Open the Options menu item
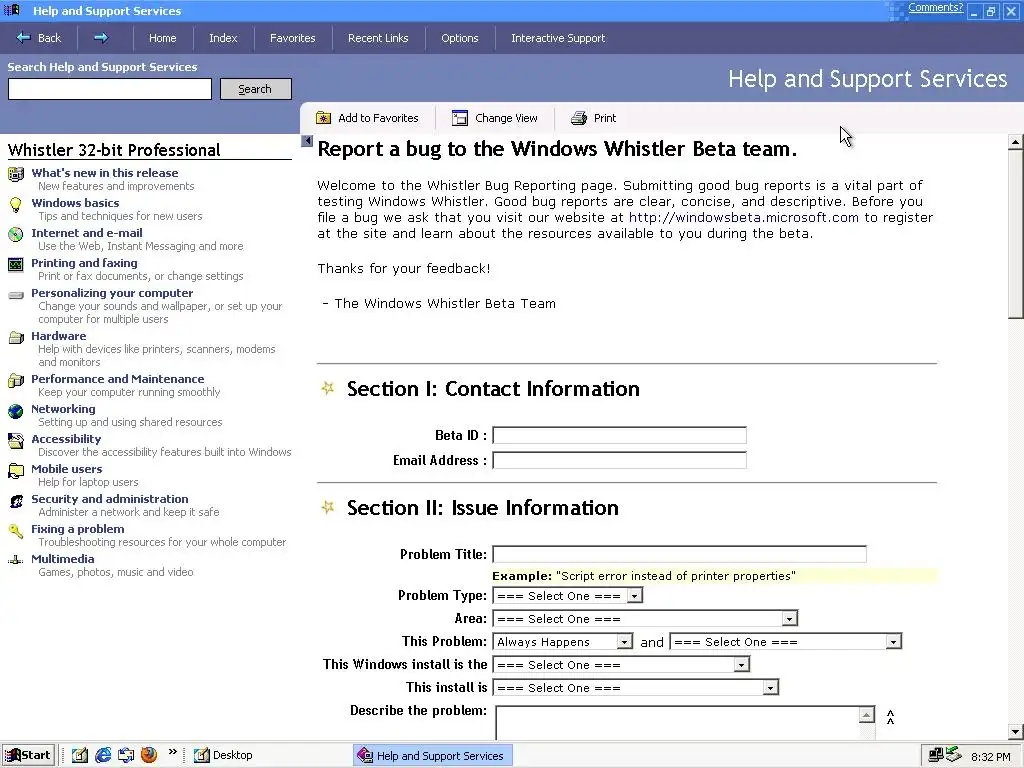1024x768 pixels. click(x=460, y=38)
